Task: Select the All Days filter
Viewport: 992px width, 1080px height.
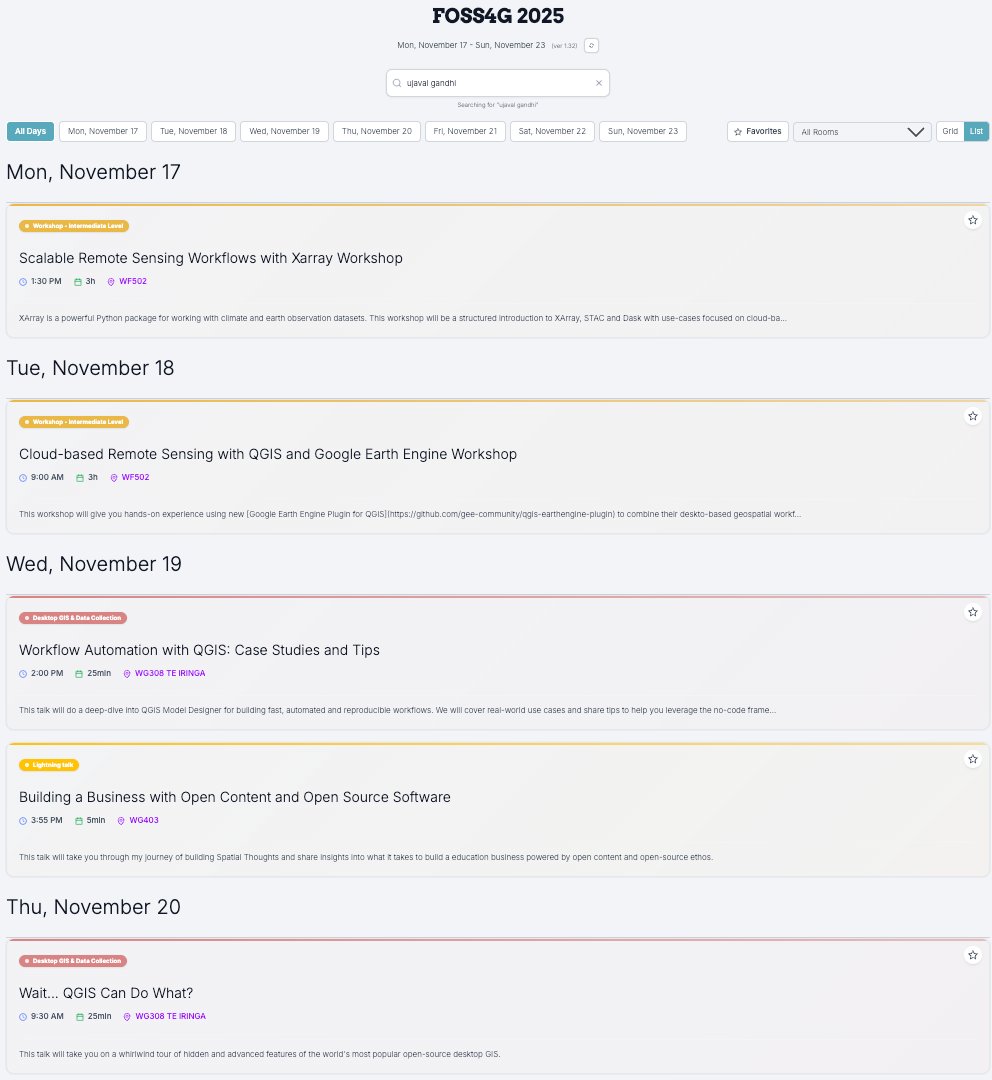Action: (30, 132)
